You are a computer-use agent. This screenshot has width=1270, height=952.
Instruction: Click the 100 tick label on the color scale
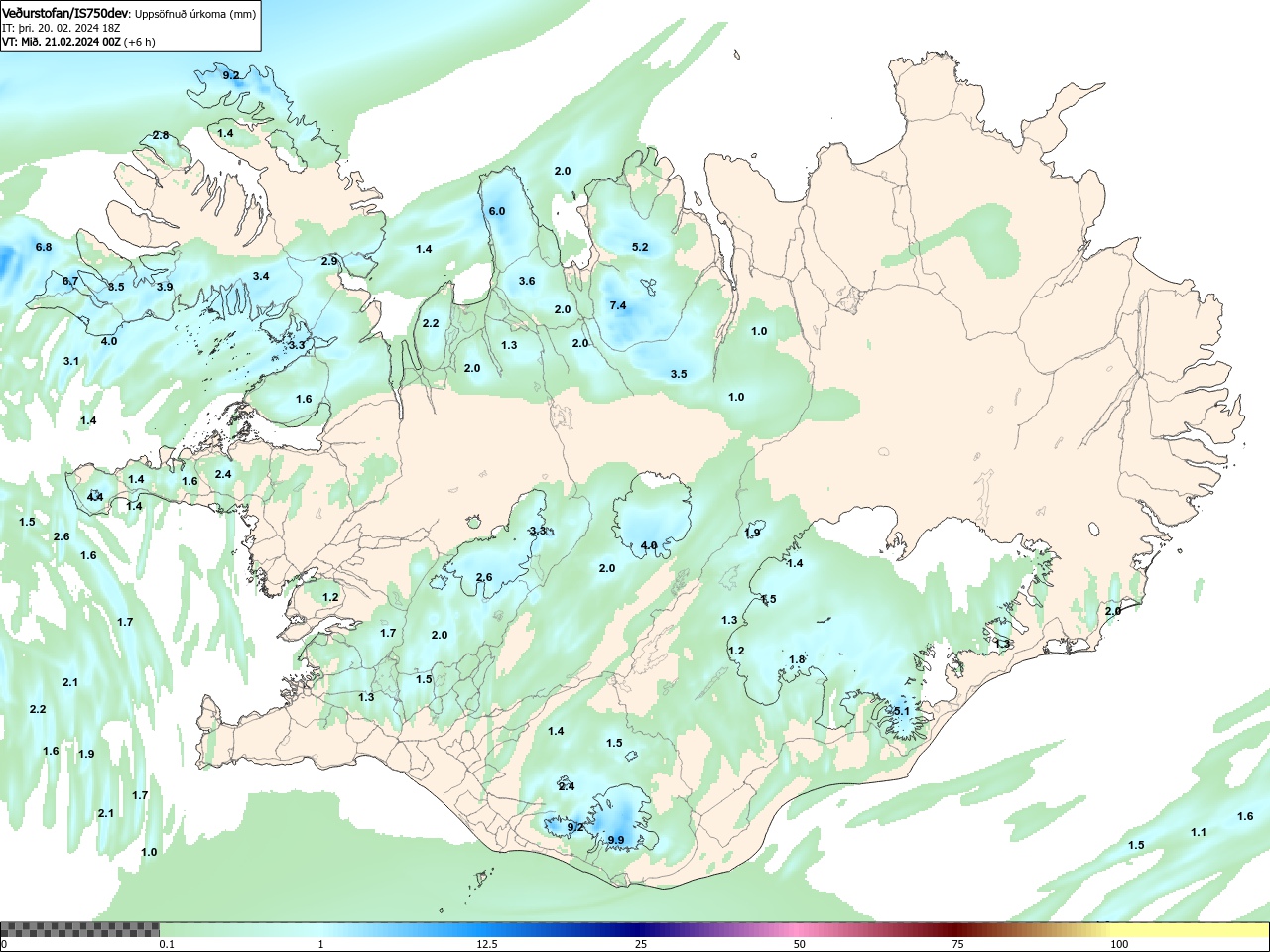1119,944
